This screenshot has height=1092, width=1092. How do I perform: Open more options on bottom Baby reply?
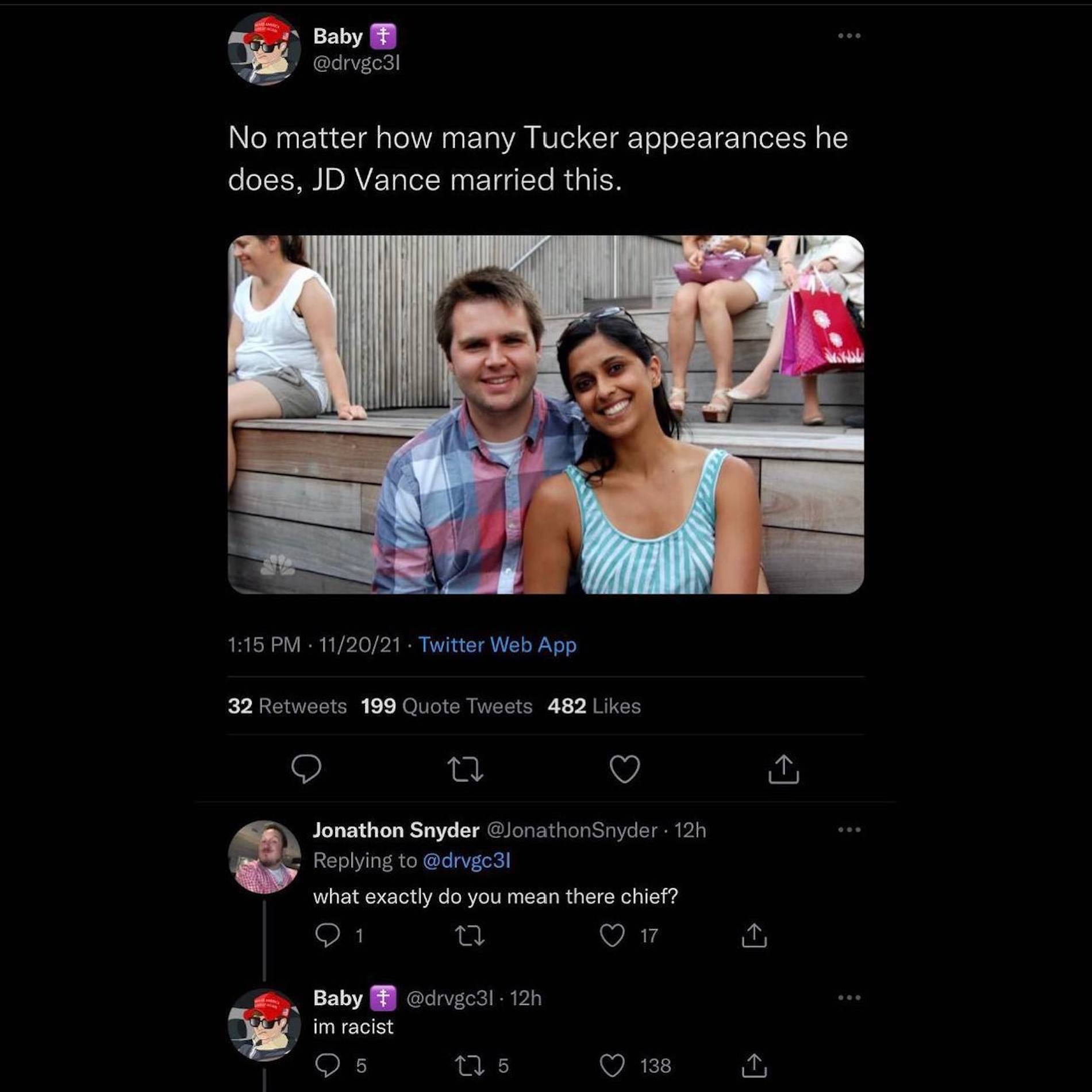tap(849, 997)
